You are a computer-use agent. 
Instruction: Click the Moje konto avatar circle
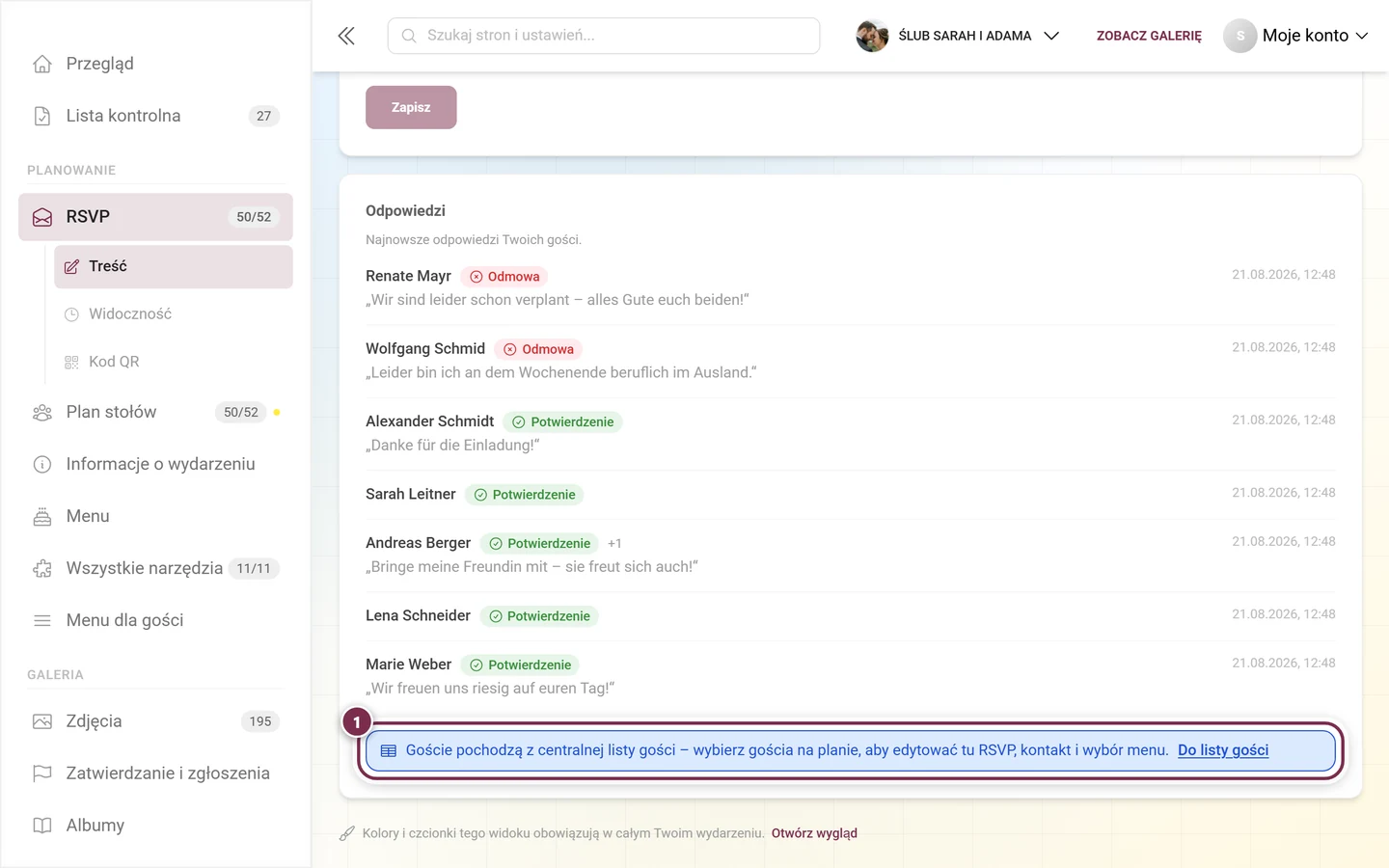click(1240, 36)
